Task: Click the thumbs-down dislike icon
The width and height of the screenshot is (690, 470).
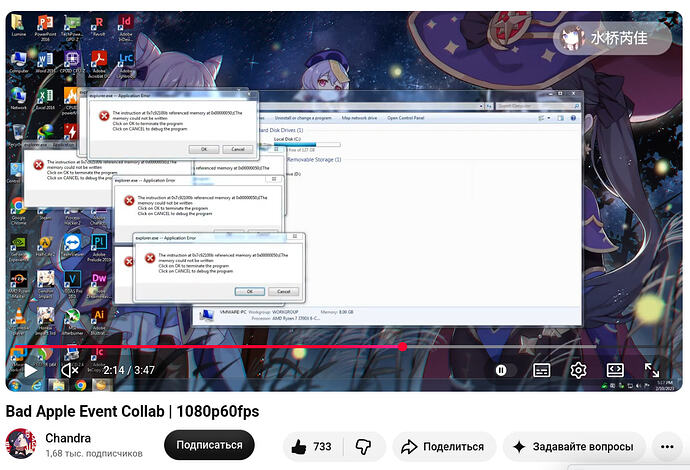Action: point(363,447)
